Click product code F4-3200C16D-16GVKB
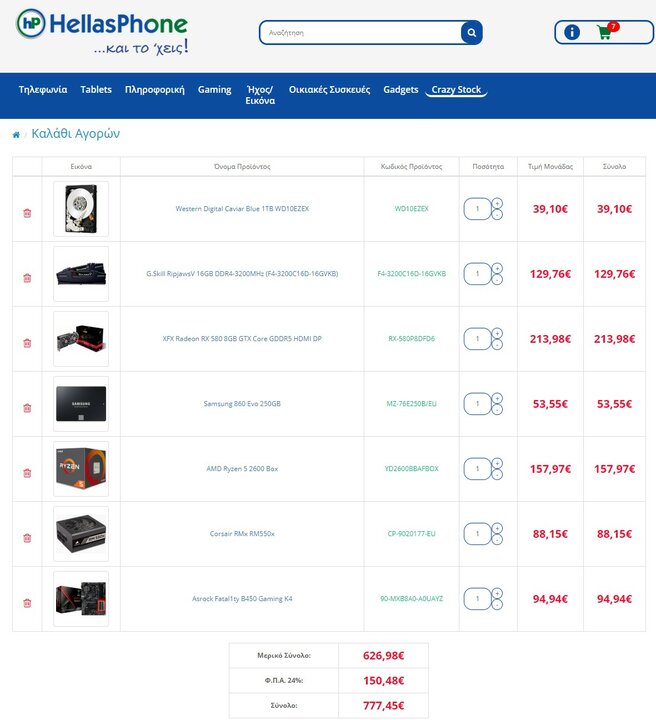 [411, 274]
